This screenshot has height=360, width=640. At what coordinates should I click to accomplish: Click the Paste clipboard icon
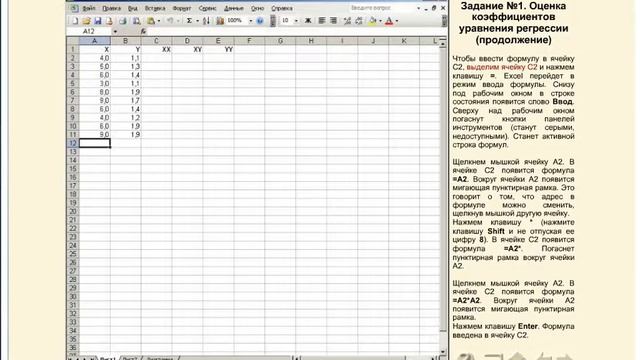pyautogui.click(x=151, y=21)
